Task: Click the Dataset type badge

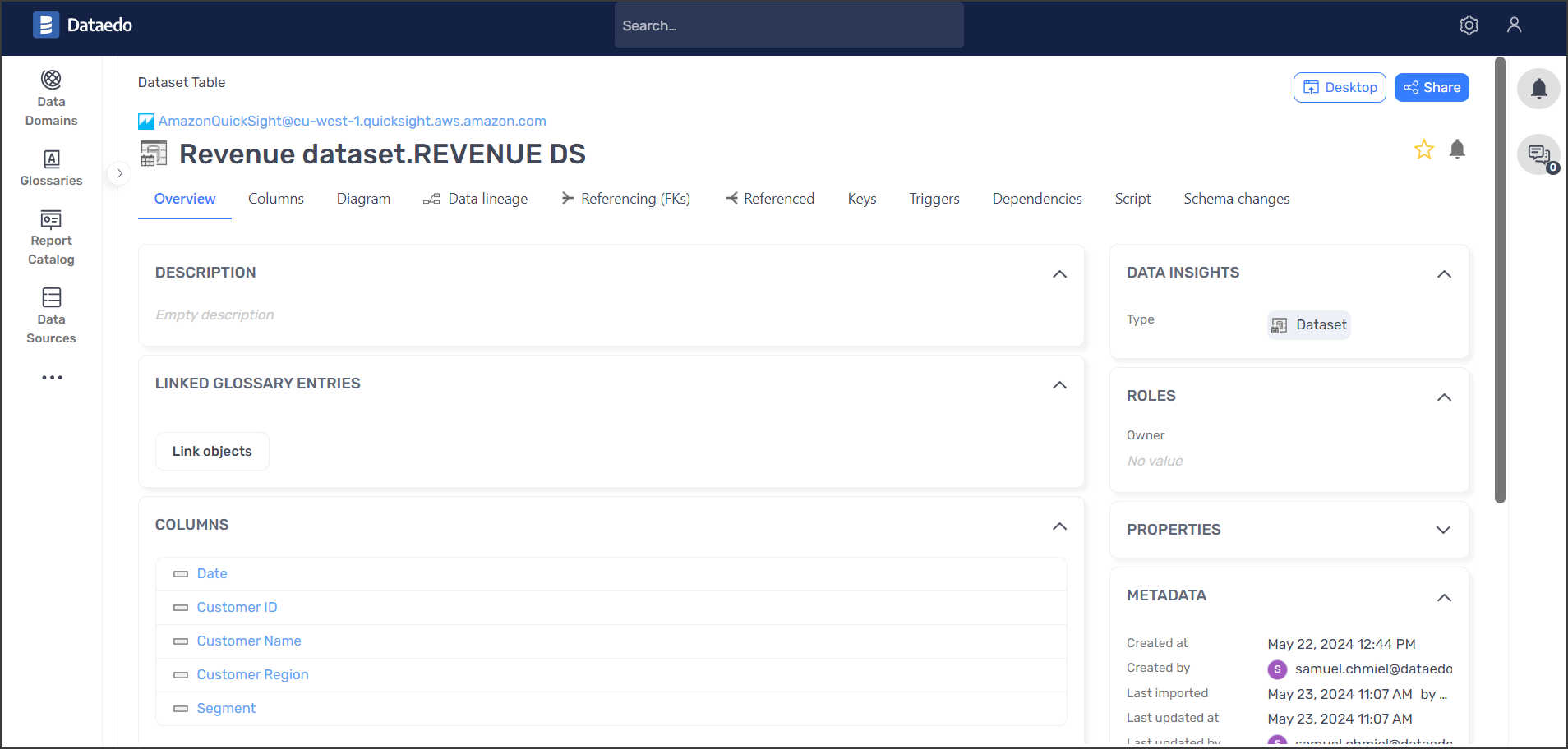Action: point(1309,325)
